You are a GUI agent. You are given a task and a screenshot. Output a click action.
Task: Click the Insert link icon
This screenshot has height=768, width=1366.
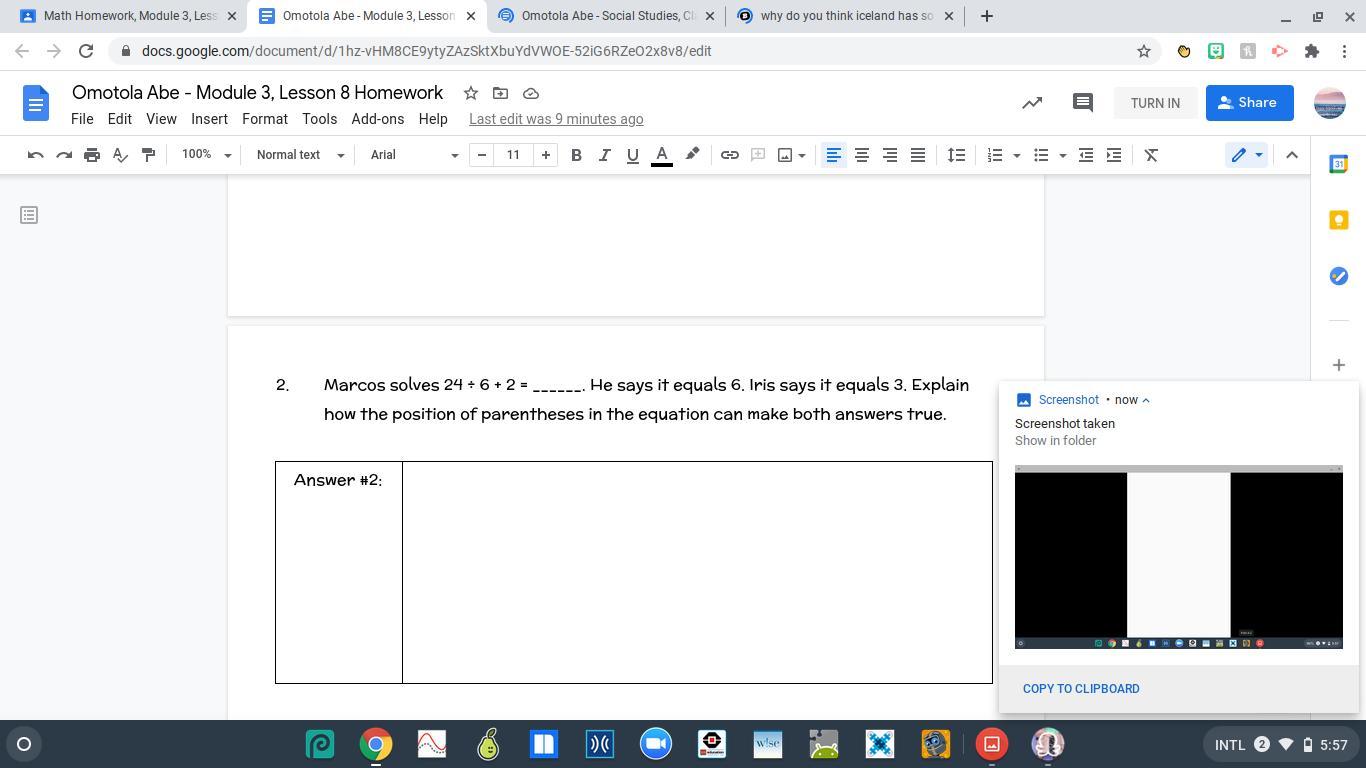tap(730, 155)
